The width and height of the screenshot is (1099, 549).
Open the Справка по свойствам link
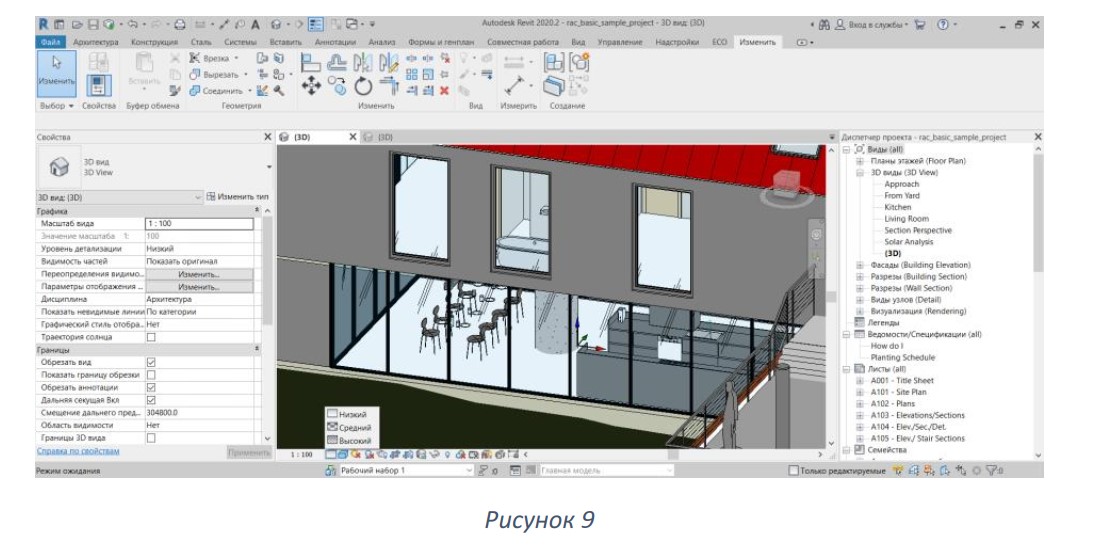[78, 452]
